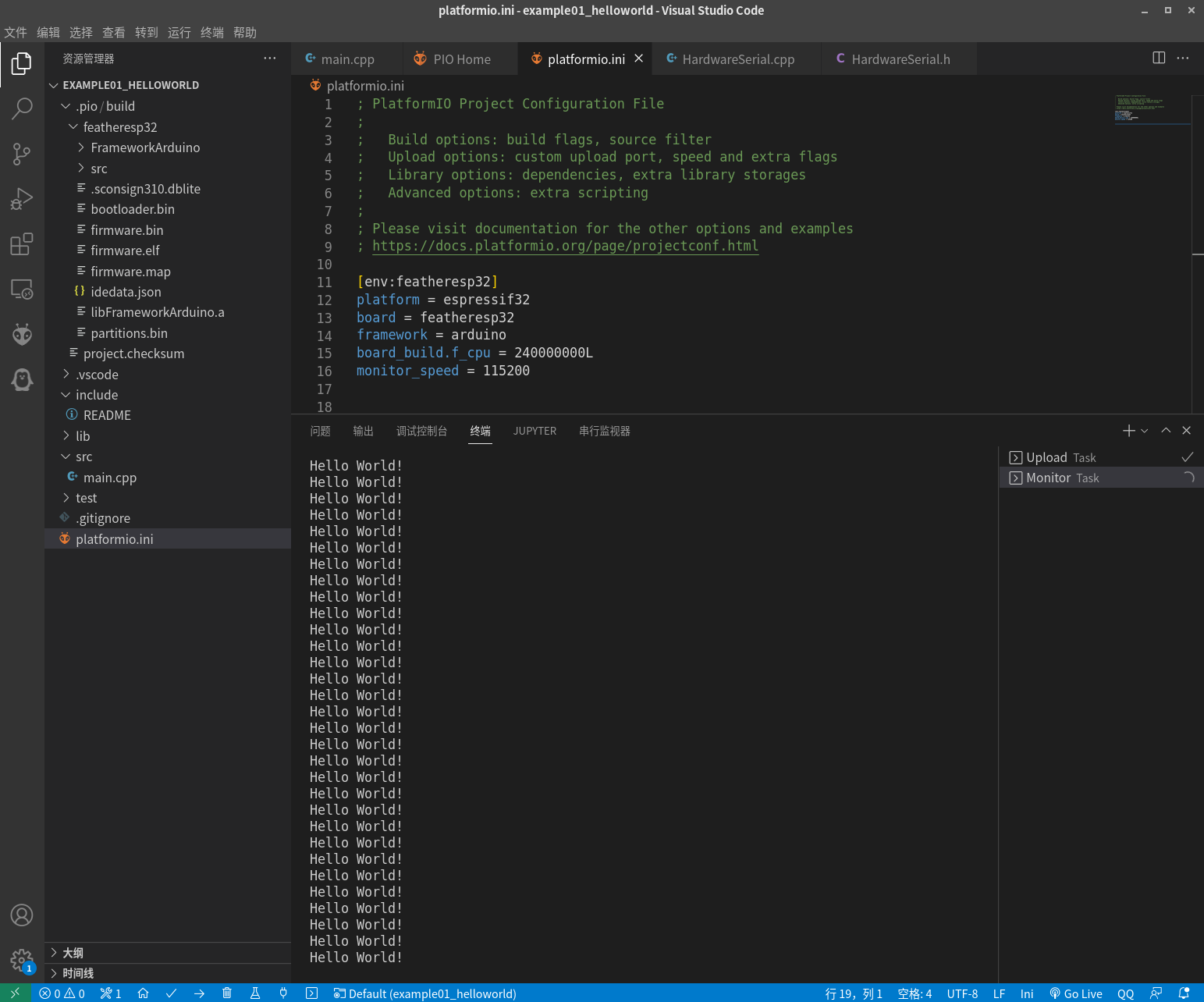
Task: Click the serial monitor plug icon in status bar
Action: [x=283, y=993]
